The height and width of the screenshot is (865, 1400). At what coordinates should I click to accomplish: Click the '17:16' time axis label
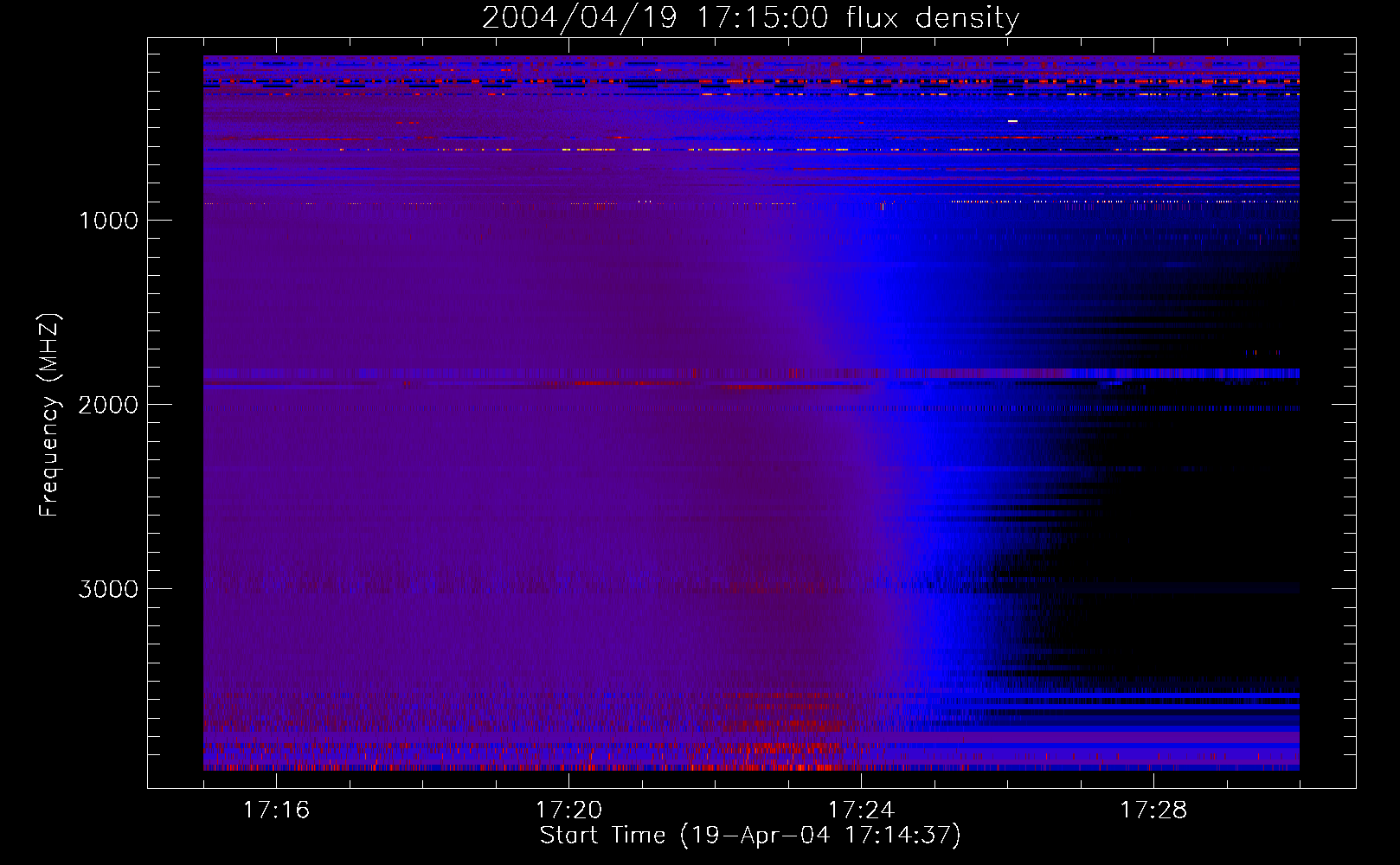[x=276, y=810]
